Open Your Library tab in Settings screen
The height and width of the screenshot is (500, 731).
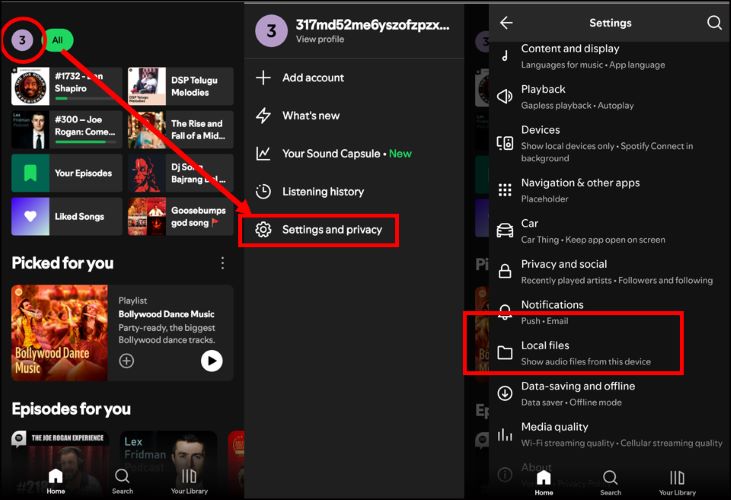(677, 482)
